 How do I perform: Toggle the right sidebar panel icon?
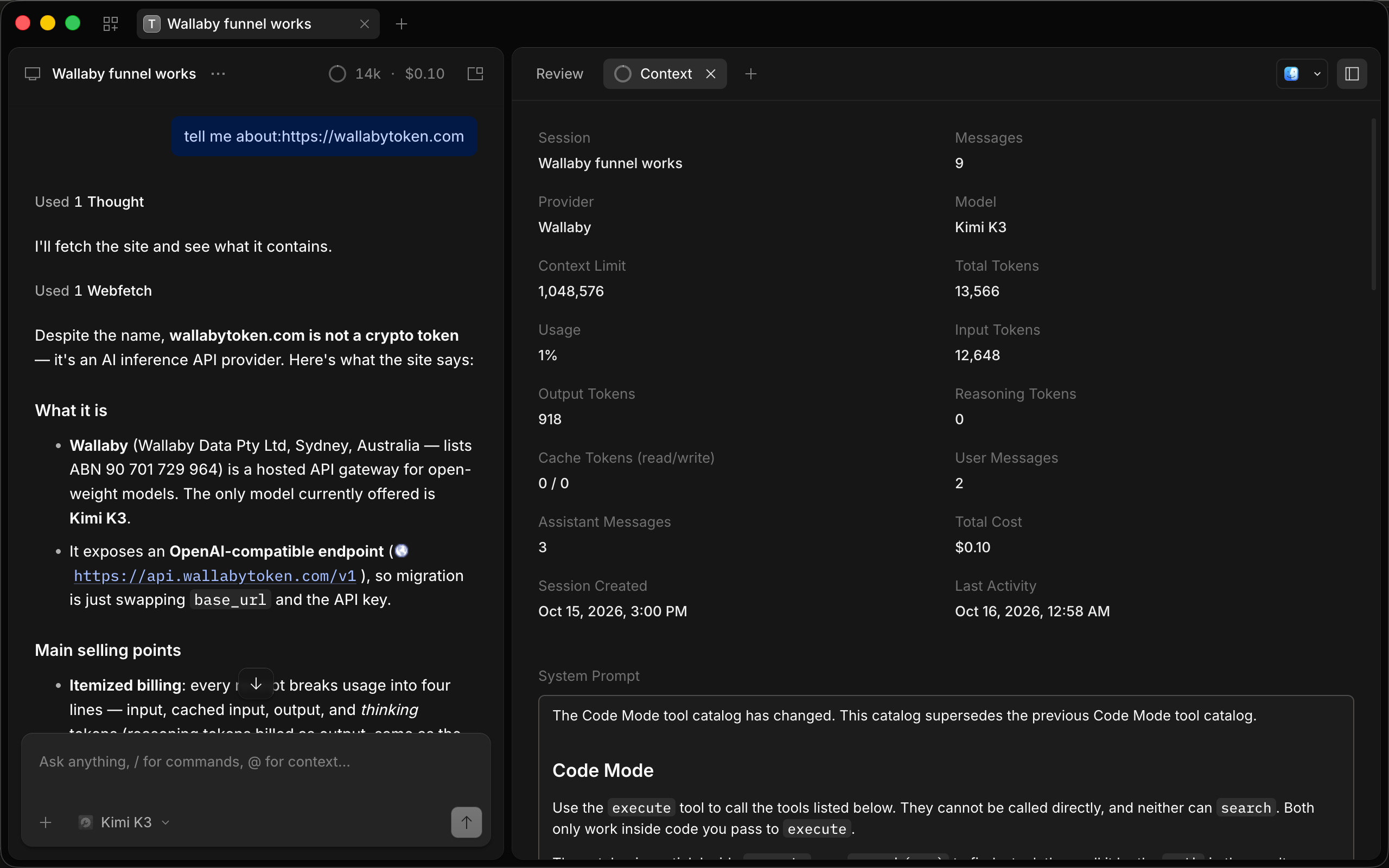point(1352,73)
